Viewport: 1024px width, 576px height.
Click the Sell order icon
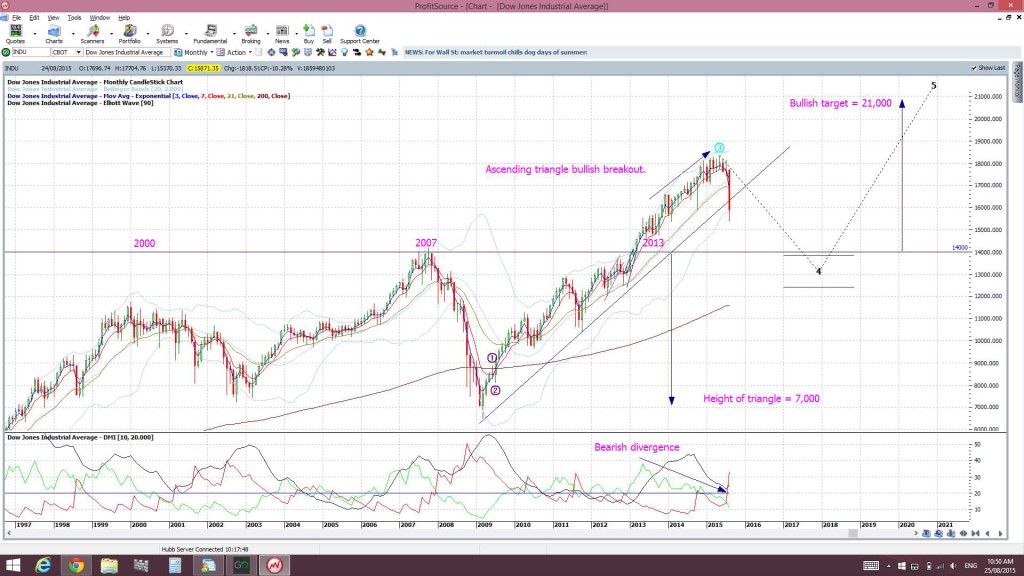click(327, 34)
